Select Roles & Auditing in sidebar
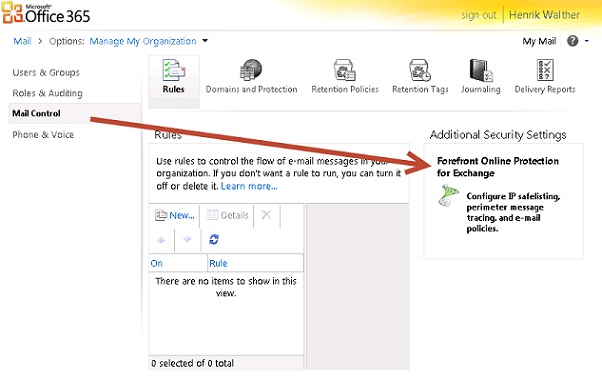Viewport: 602px width, 380px height. (x=47, y=93)
